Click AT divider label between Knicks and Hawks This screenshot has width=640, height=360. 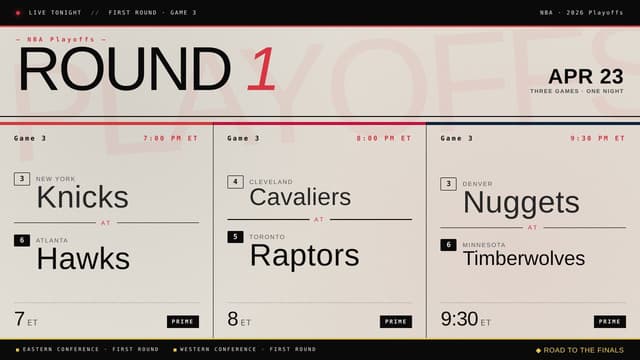click(x=106, y=223)
